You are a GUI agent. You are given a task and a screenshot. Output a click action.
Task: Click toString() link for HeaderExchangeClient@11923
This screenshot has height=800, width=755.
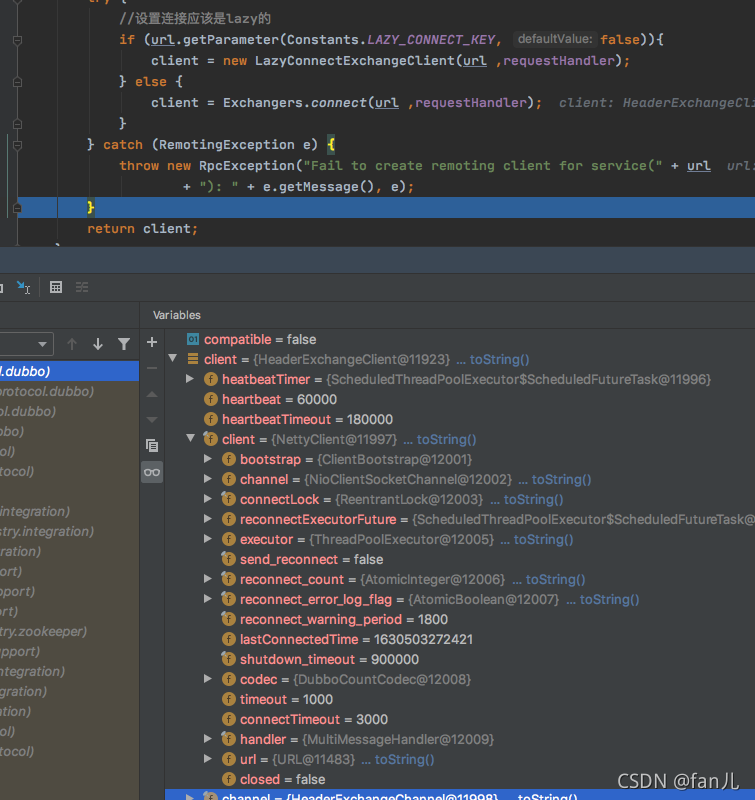tap(499, 360)
